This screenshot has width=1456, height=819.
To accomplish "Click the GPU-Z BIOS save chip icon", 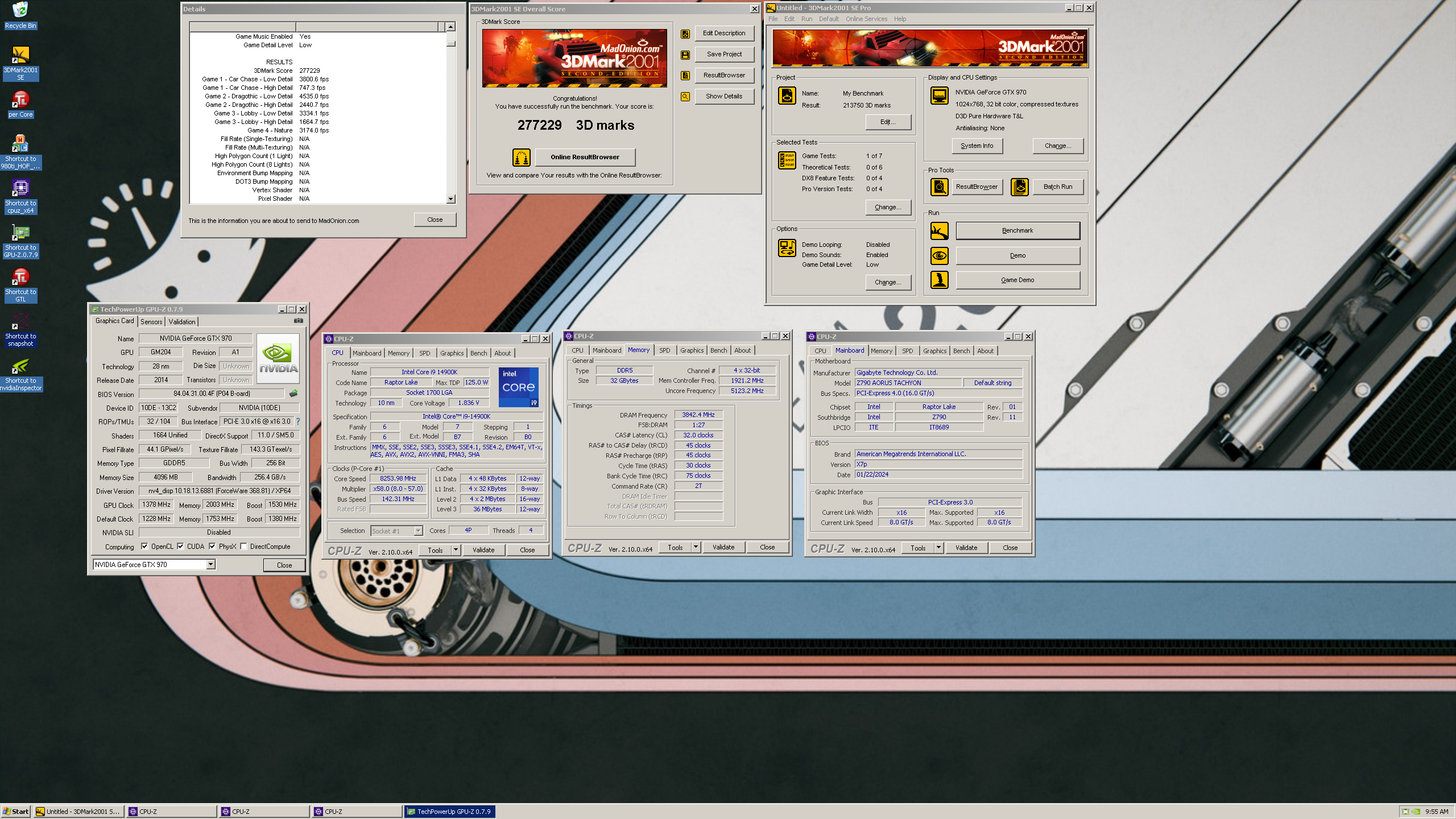I will (293, 394).
